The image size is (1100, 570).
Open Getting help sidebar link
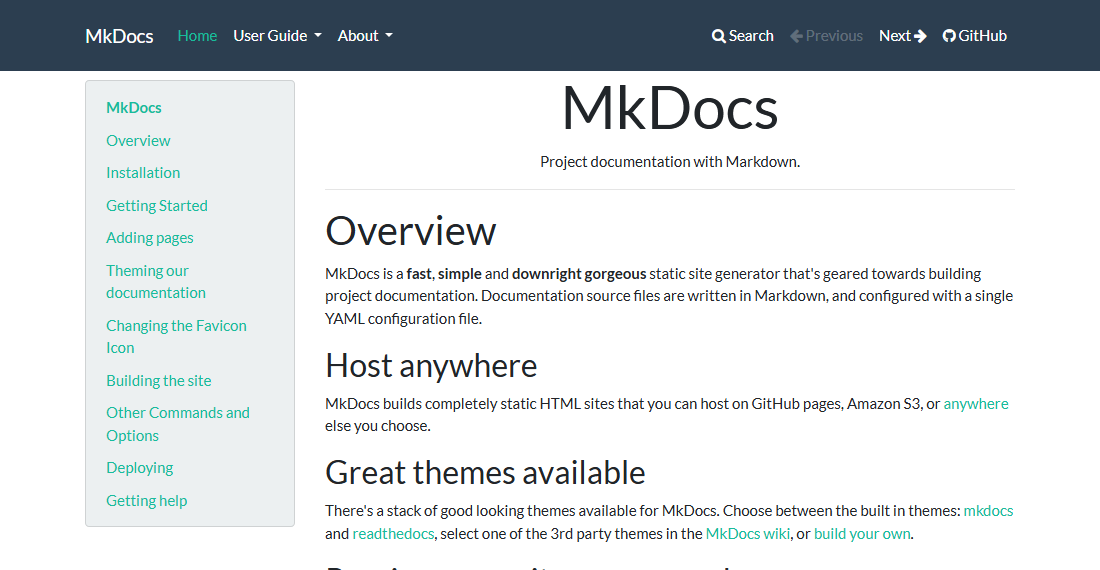[147, 501]
